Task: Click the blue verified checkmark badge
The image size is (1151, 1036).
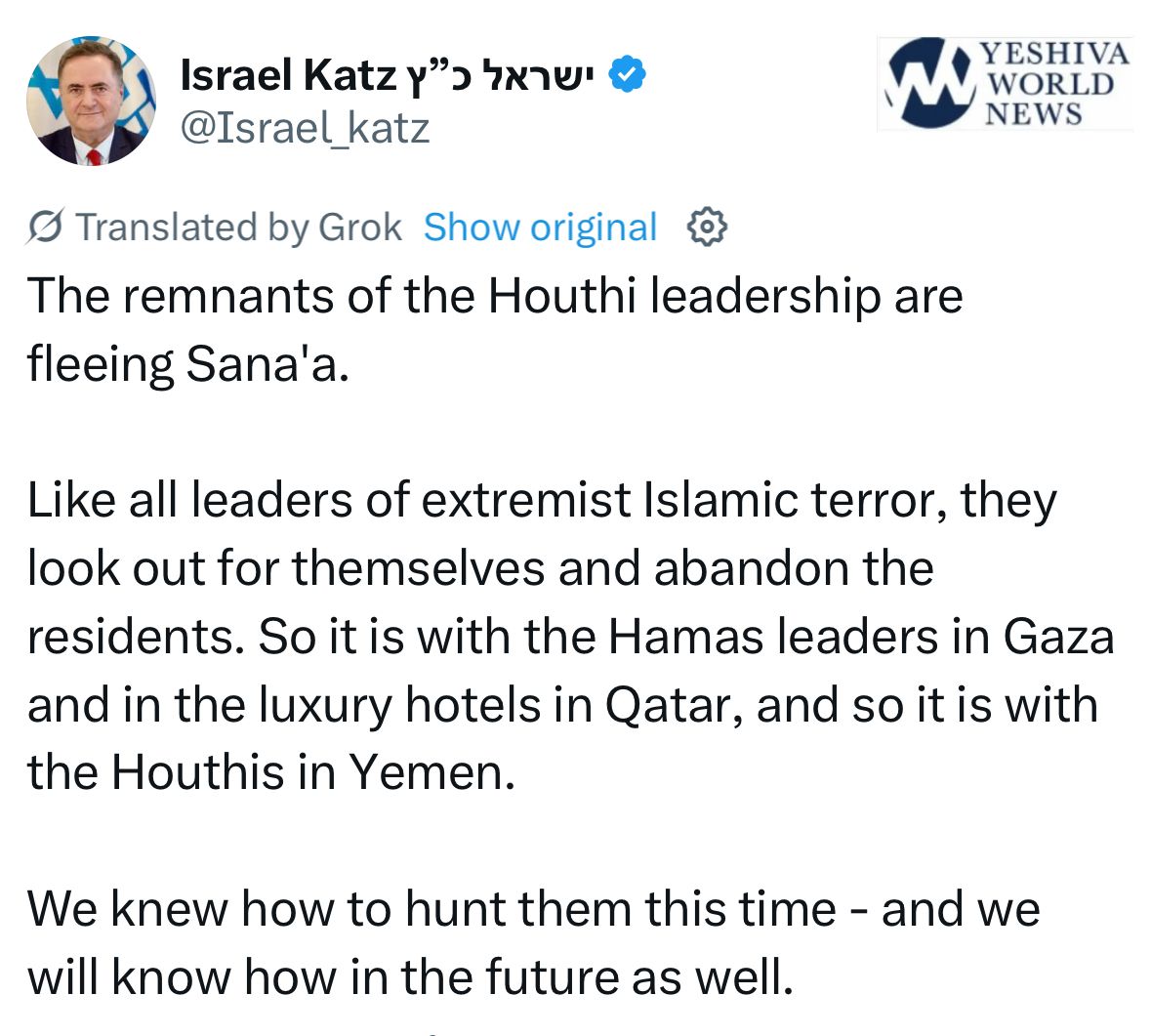Action: point(628,75)
